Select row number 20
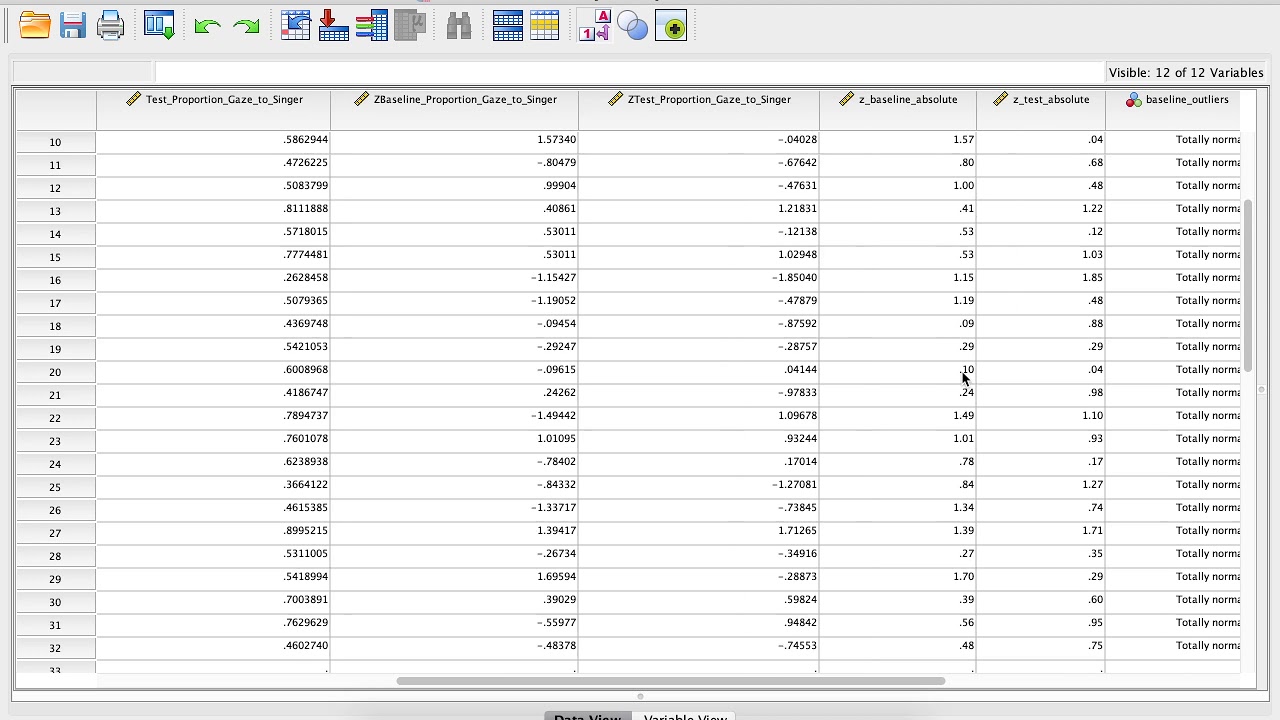Viewport: 1280px width, 720px height. coord(55,372)
